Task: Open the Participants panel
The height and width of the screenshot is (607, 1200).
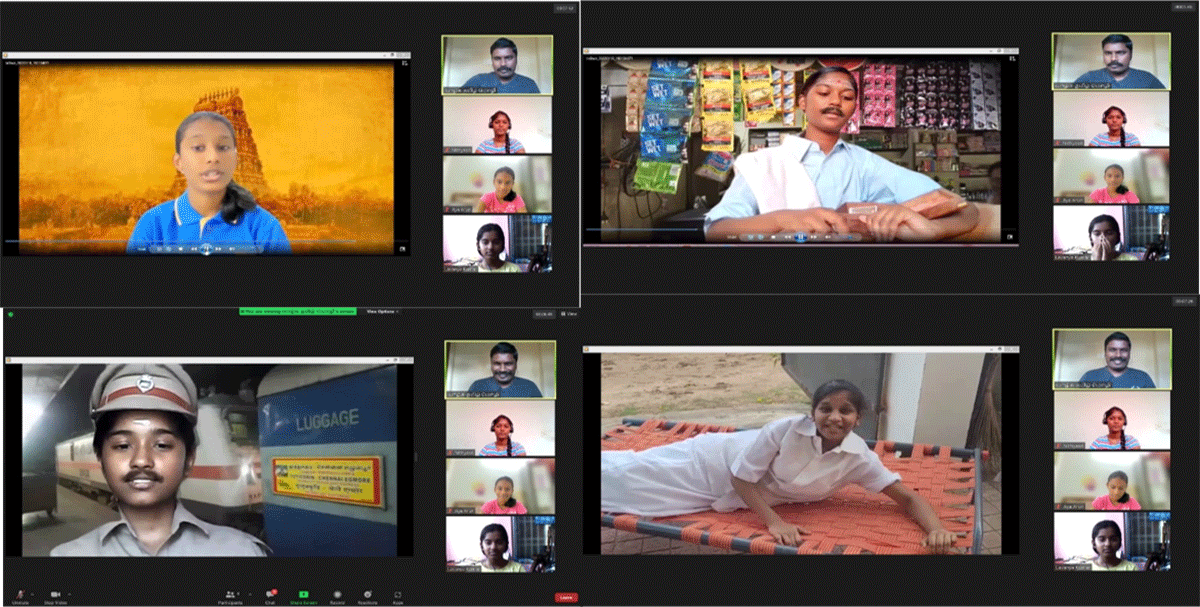Action: click(230, 594)
